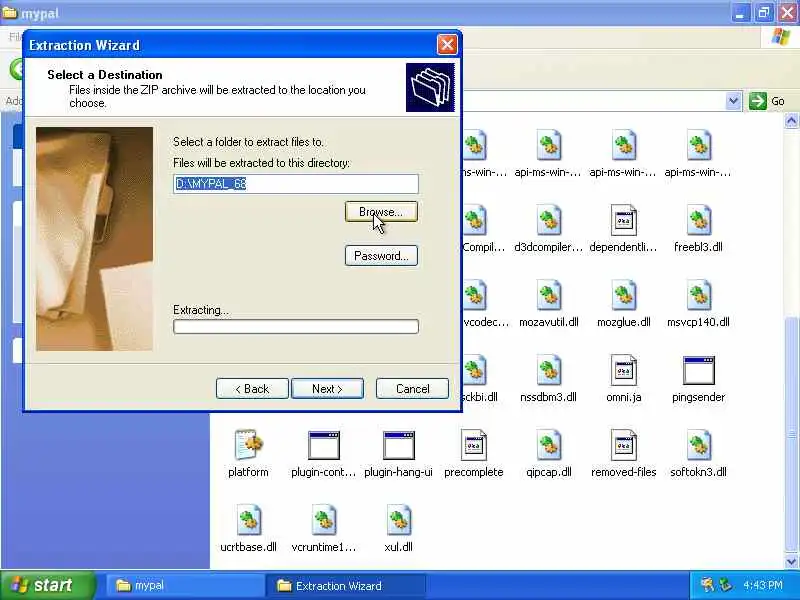Select the omni.ja file icon
The height and width of the screenshot is (600, 800).
[623, 370]
